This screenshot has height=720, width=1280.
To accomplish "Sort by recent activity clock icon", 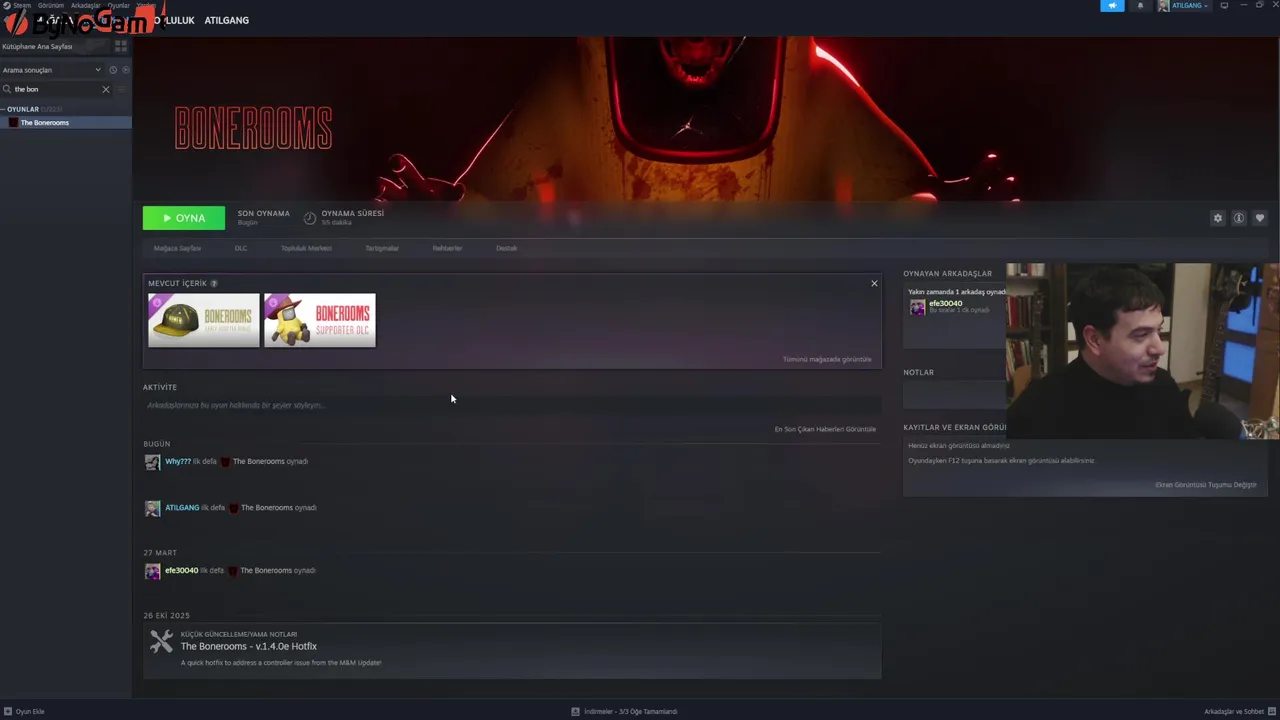I will click(x=113, y=70).
